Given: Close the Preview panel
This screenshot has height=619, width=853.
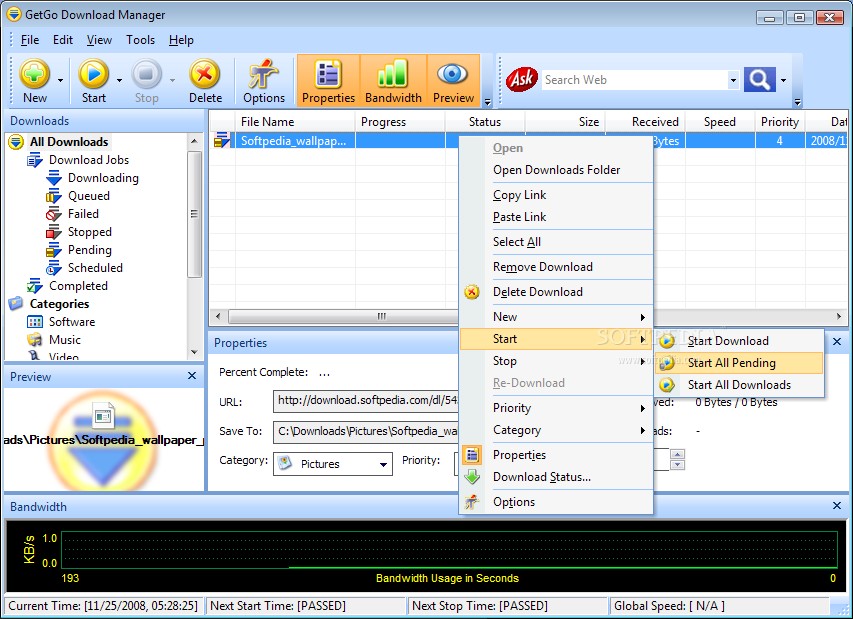Looking at the screenshot, I should click(x=192, y=376).
